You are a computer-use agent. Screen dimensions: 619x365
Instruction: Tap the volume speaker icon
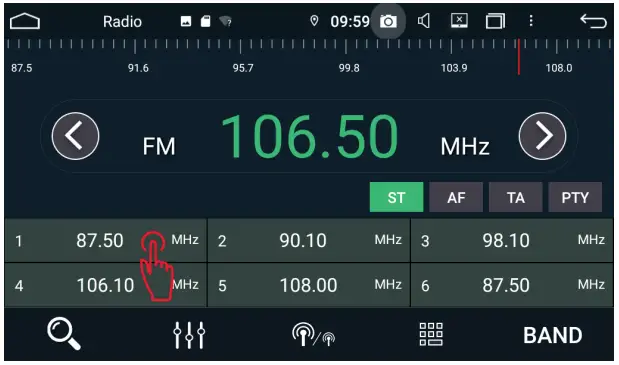point(424,21)
